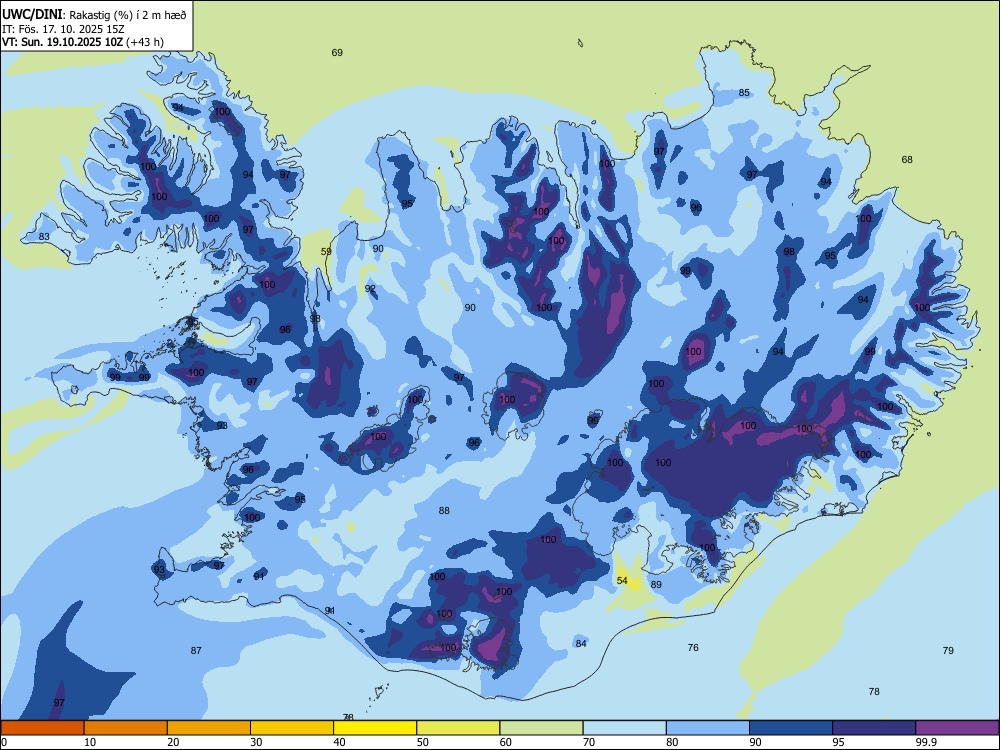
Task: Select the map value '91'
Action: [x=259, y=576]
